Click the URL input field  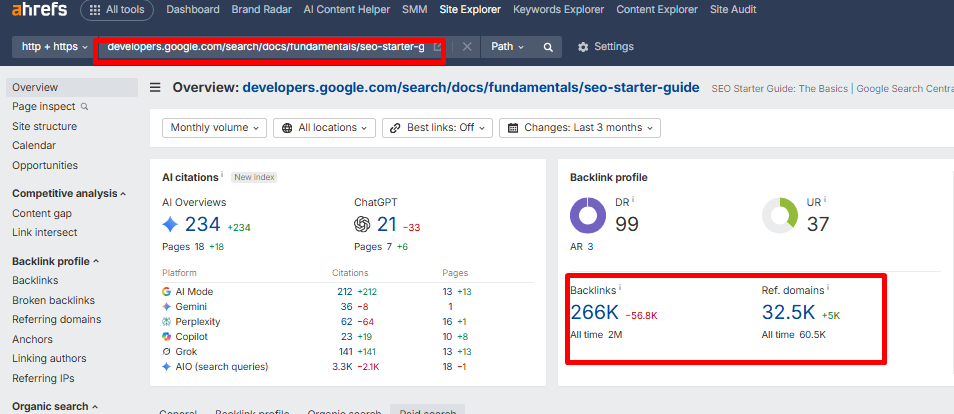tap(265, 47)
